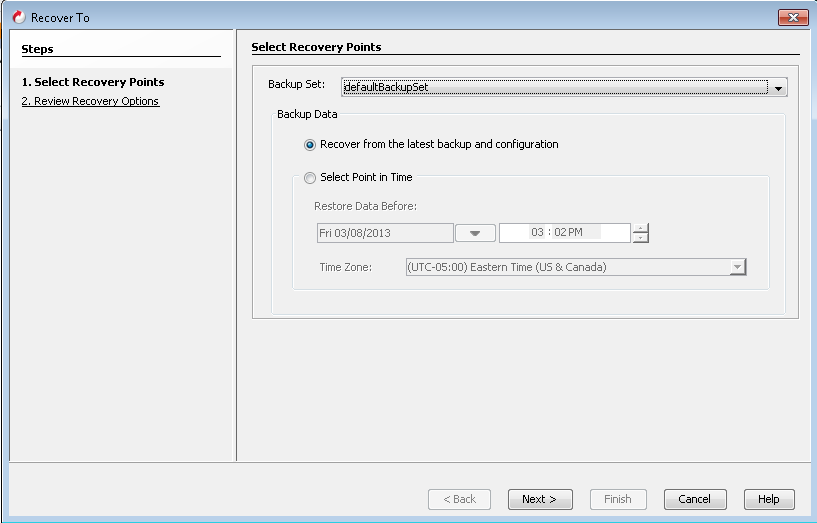The height and width of the screenshot is (523, 817).
Task: Decrease the time using the spinner down arrow
Action: [x=641, y=238]
